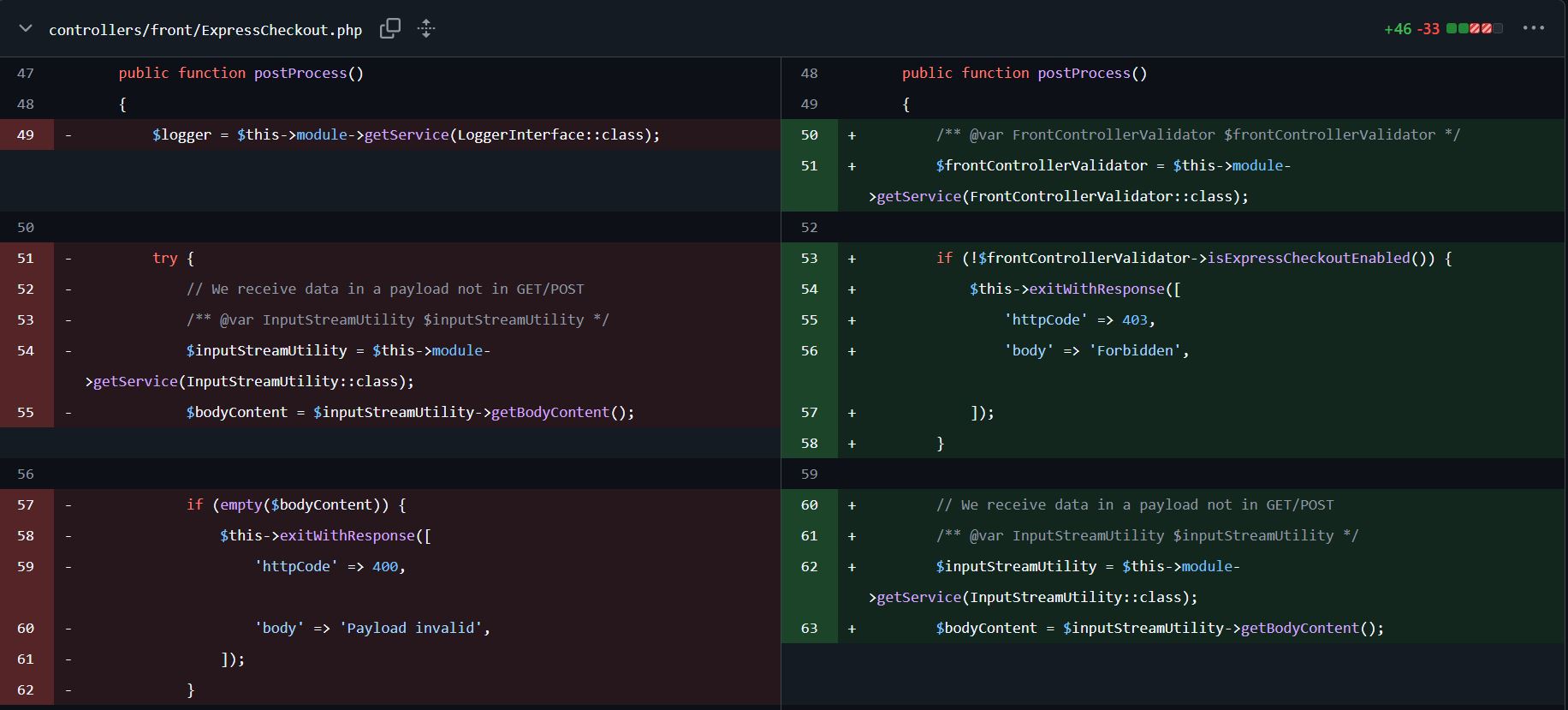Select right line number 60
The height and width of the screenshot is (710, 1568).
[809, 504]
